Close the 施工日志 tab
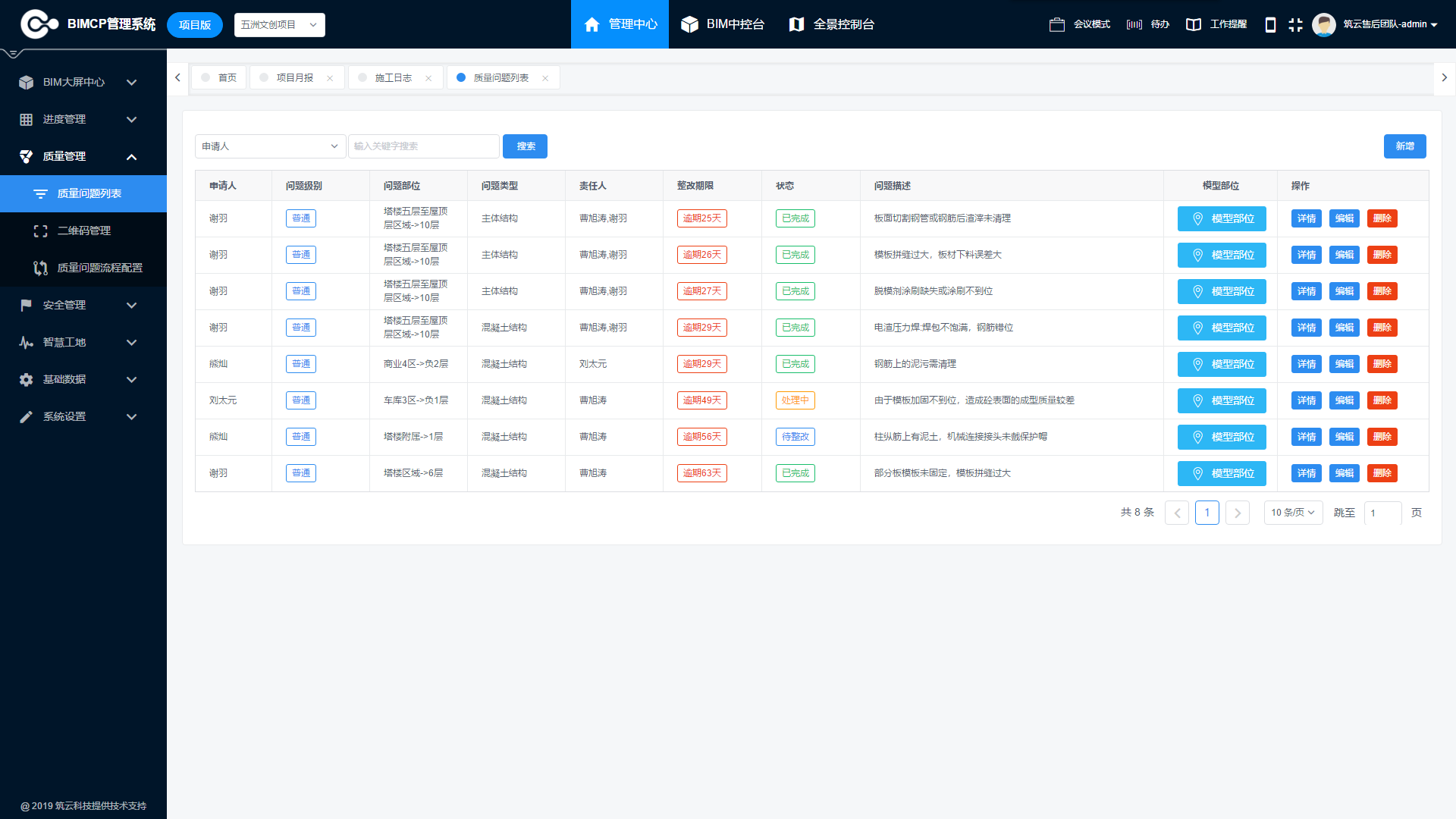Viewport: 1456px width, 819px height. click(x=428, y=78)
